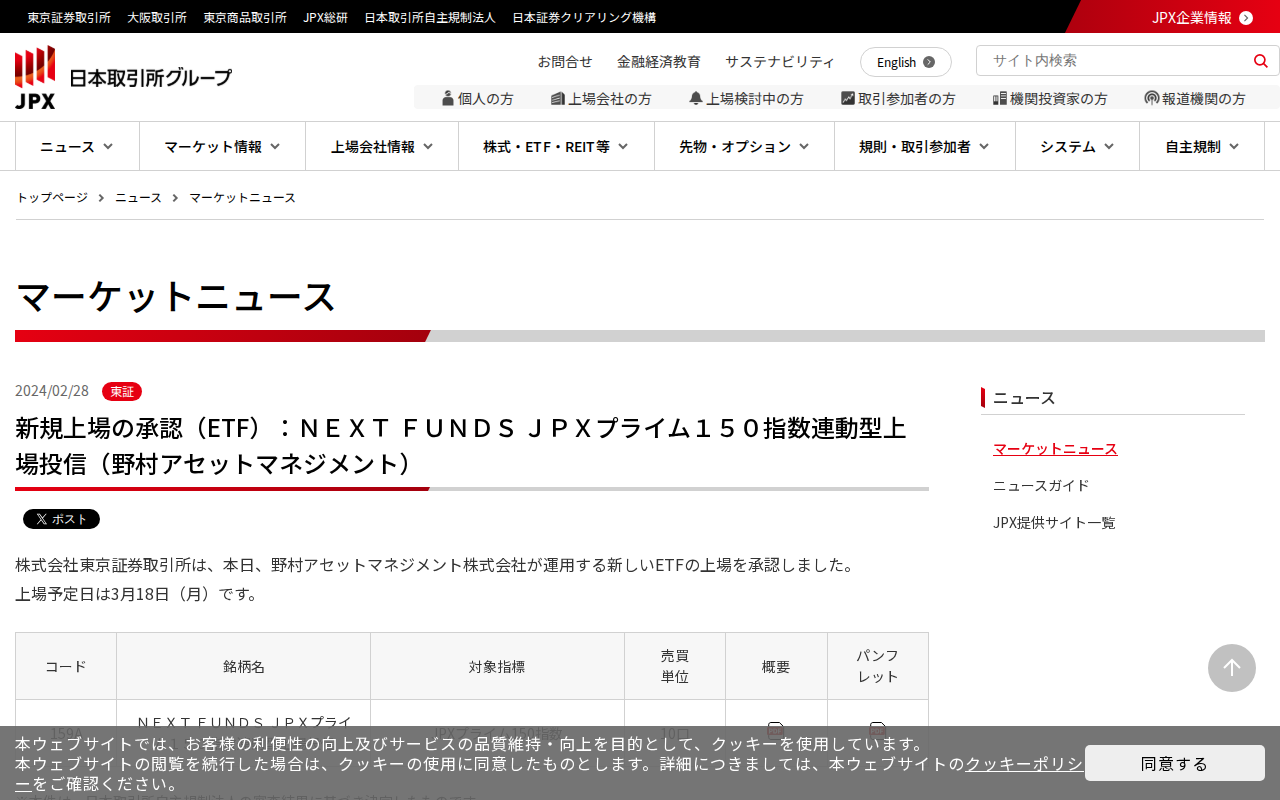Expand the 株式・ETF・REIT等 menu
Image resolution: width=1280 pixels, height=800 pixels.
pos(556,146)
